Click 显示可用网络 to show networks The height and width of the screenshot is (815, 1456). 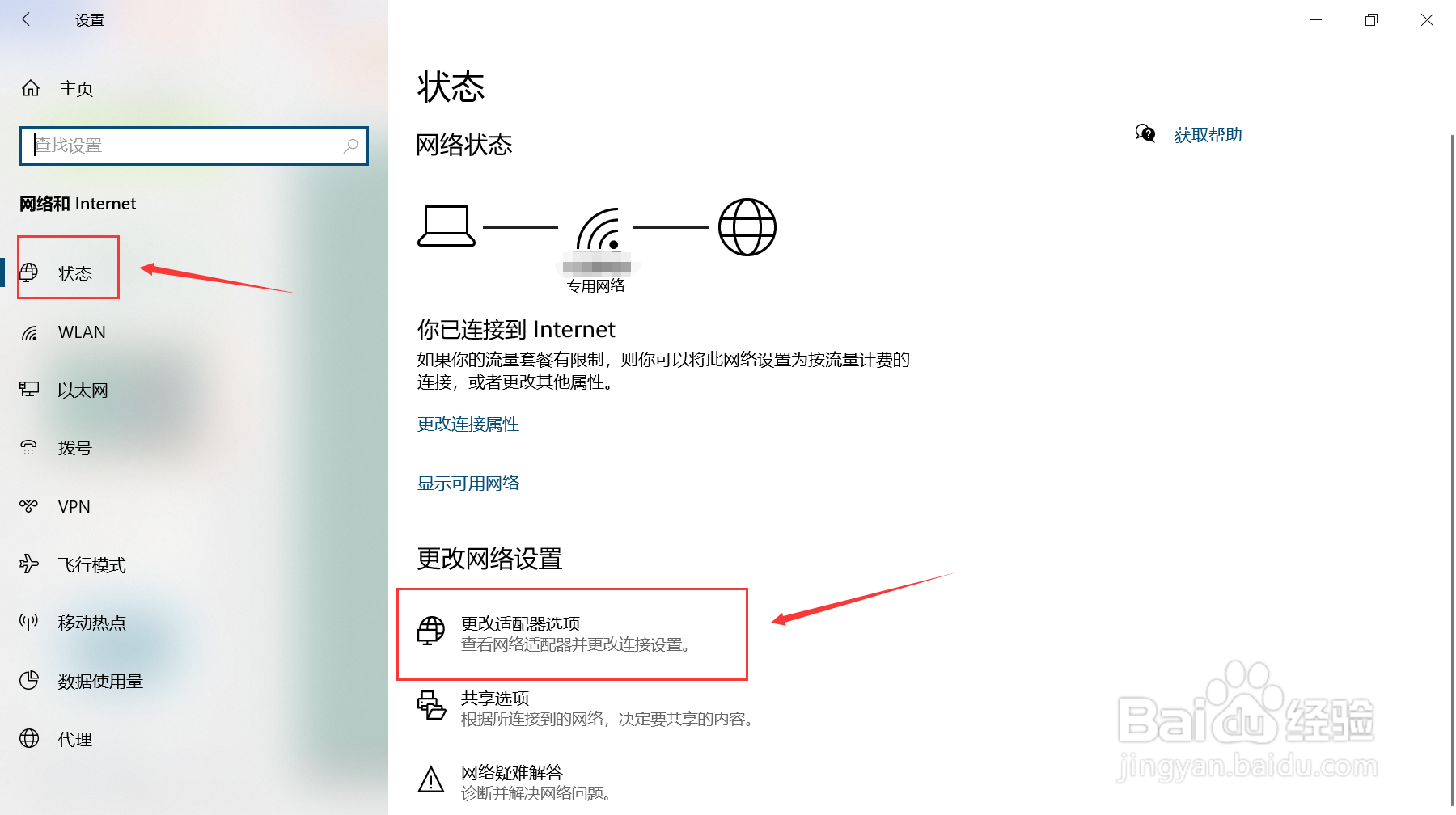[x=468, y=483]
